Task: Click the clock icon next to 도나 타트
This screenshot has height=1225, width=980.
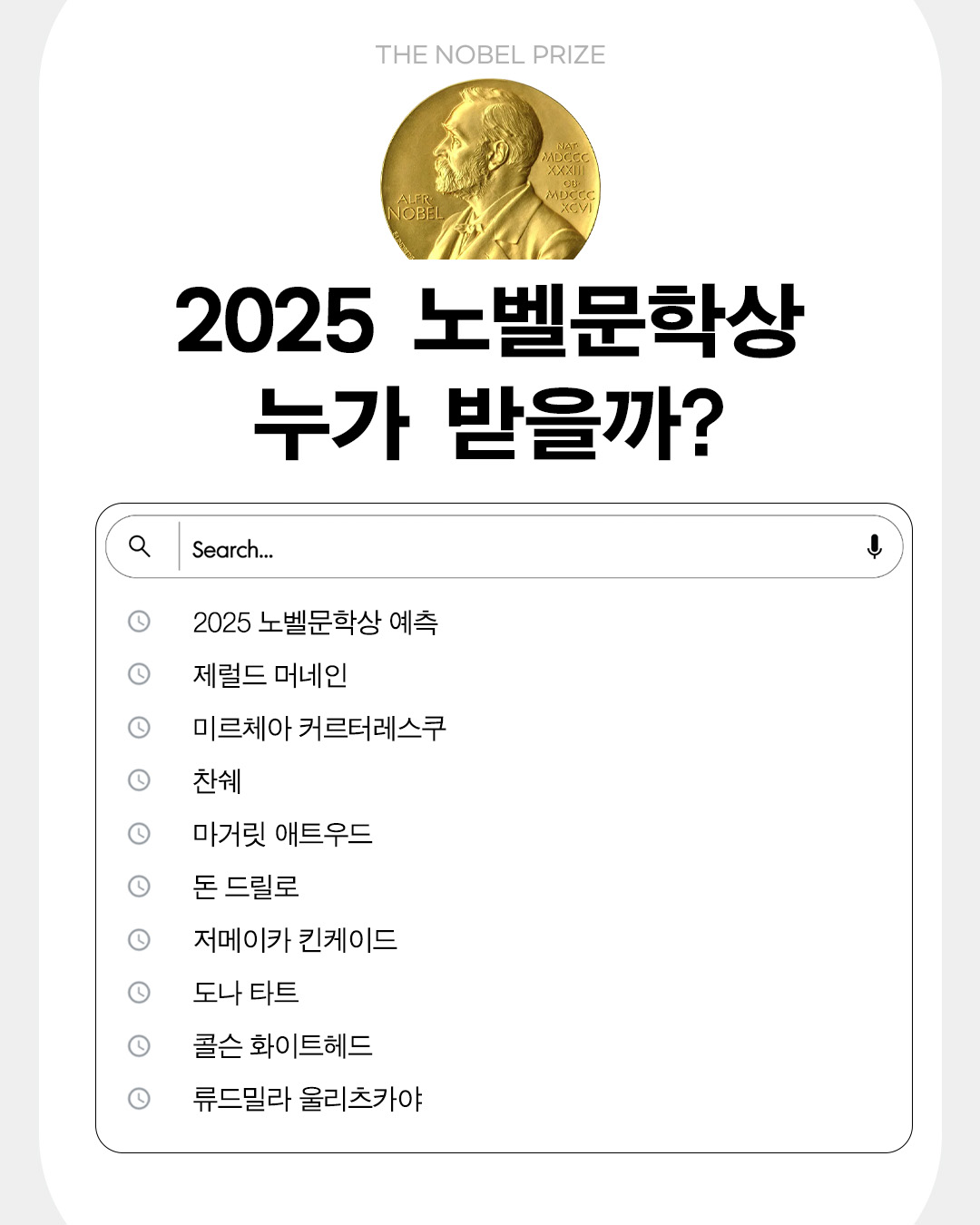Action: tap(139, 992)
